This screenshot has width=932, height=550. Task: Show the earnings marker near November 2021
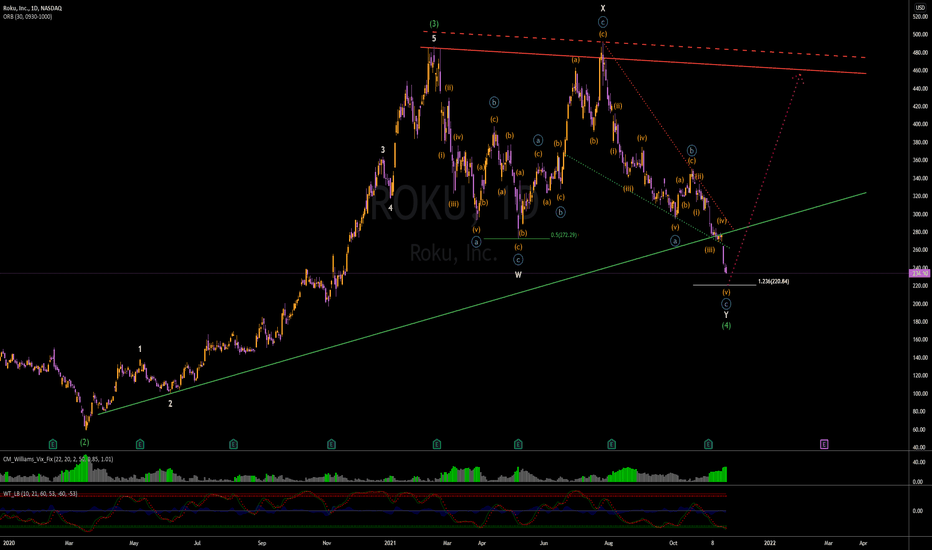click(x=708, y=444)
